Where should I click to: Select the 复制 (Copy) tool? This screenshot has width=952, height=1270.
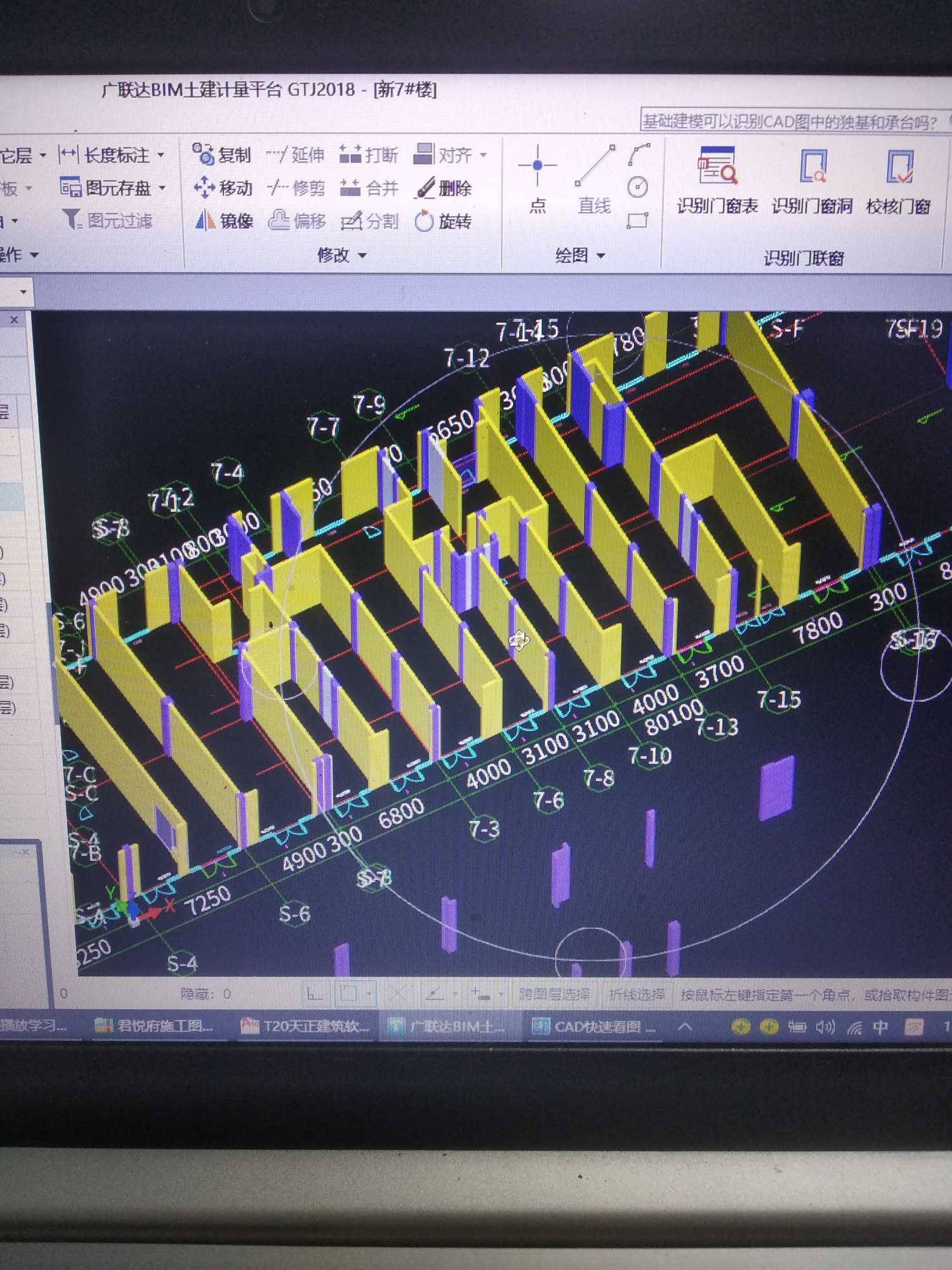click(x=222, y=154)
